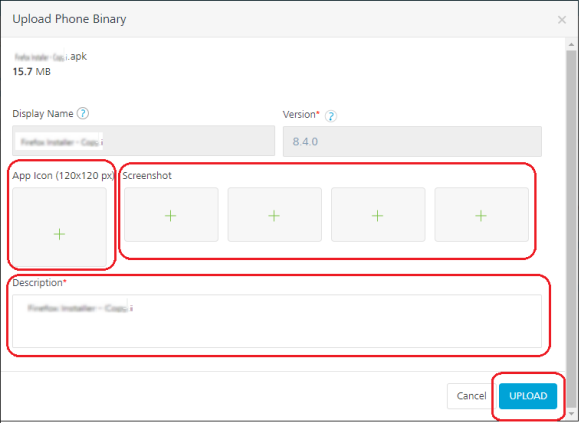
Task: Focus the Display Name field
Action: coord(144,141)
